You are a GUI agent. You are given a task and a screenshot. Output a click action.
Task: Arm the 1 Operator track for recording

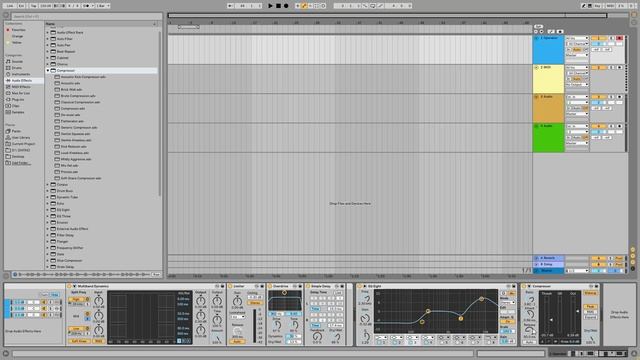tap(619, 38)
